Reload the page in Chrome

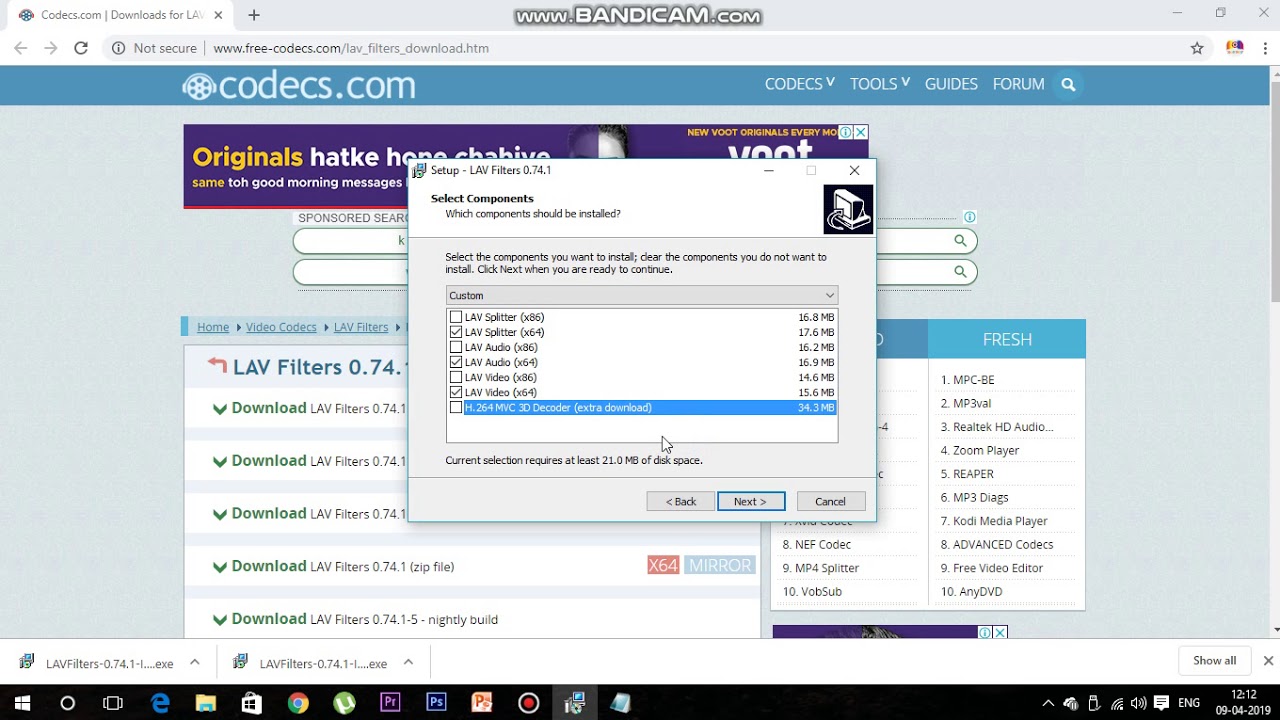pyautogui.click(x=81, y=48)
